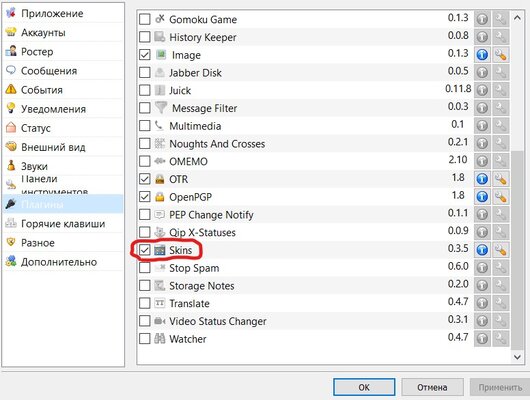Viewport: 530px width, 400px height.
Task: Click OTR plugin settings wrench
Action: (501, 179)
